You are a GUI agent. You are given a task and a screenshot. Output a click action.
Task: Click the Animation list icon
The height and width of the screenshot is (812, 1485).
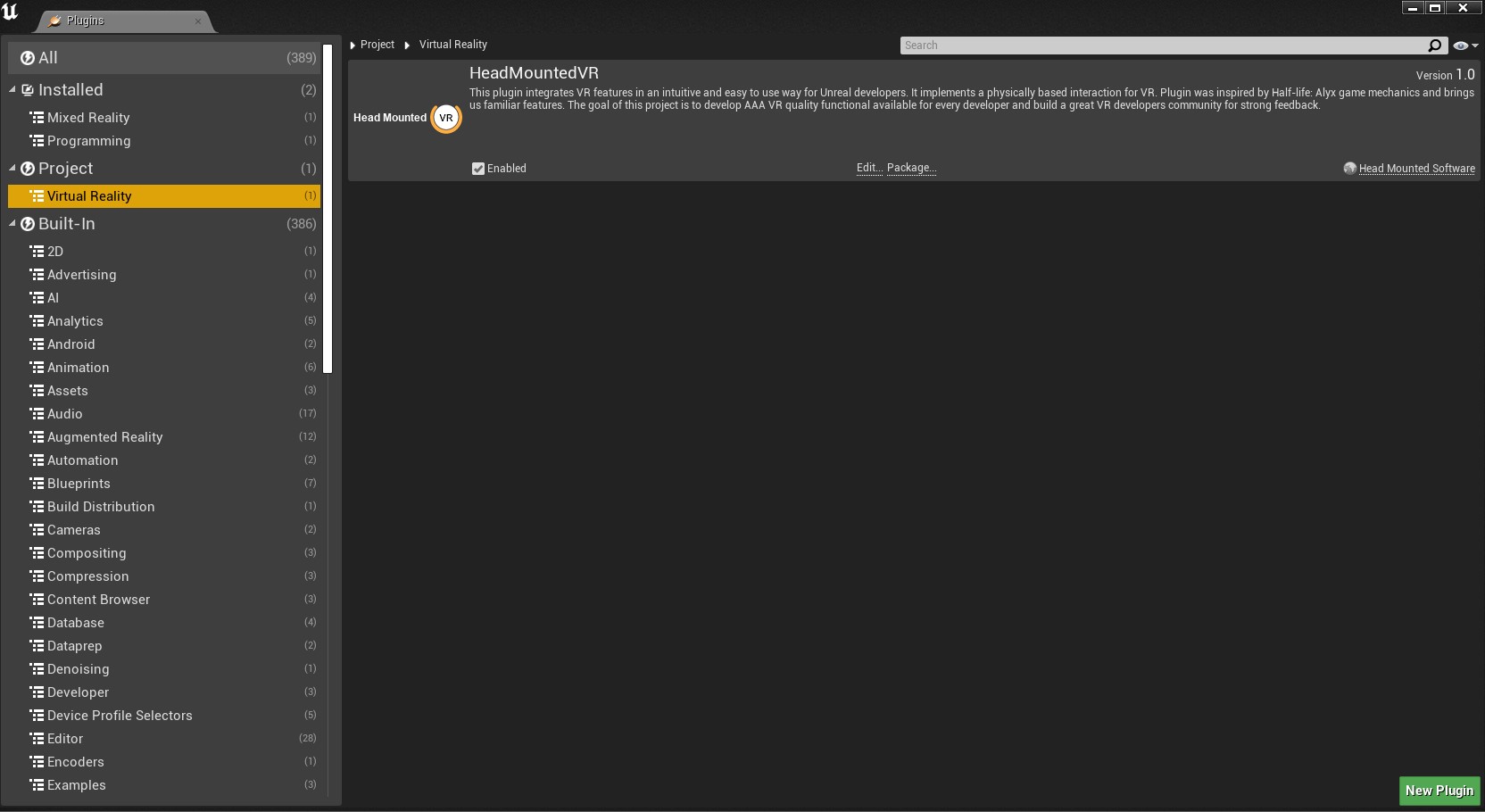[37, 368]
